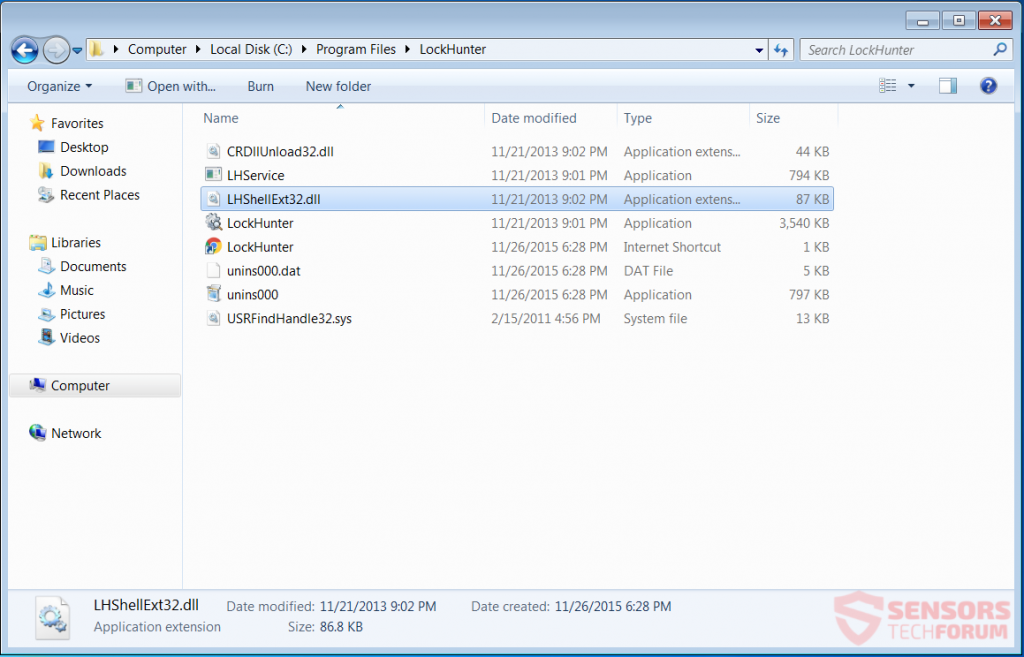Open the LHService application icon
Viewport: 1024px width, 657px height.
click(214, 175)
